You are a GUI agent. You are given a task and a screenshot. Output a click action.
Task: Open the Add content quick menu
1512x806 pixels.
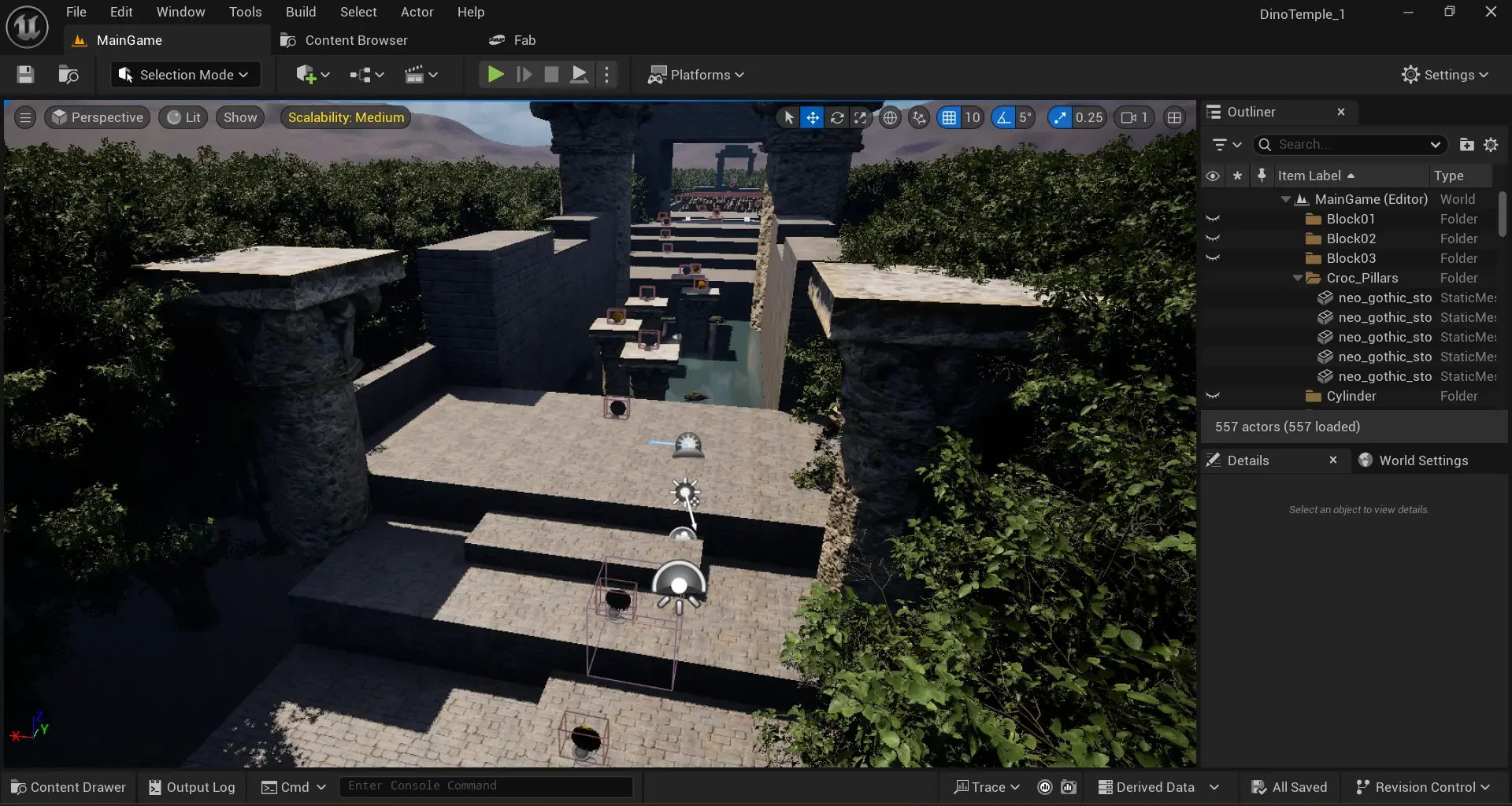point(313,75)
